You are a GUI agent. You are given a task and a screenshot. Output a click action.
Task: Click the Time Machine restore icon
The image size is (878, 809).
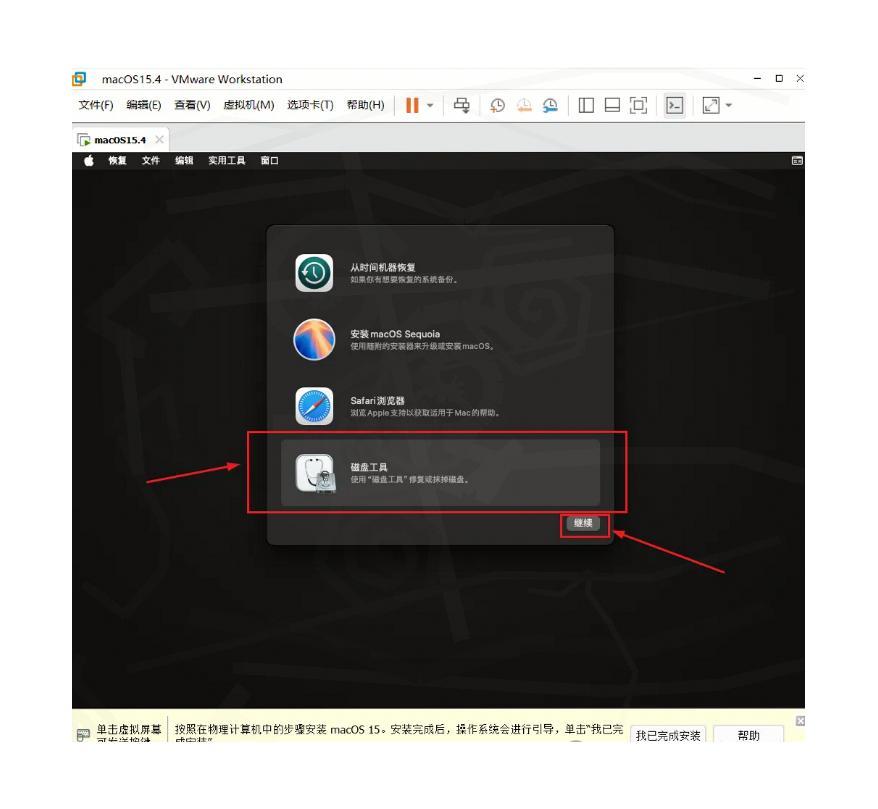[x=314, y=273]
